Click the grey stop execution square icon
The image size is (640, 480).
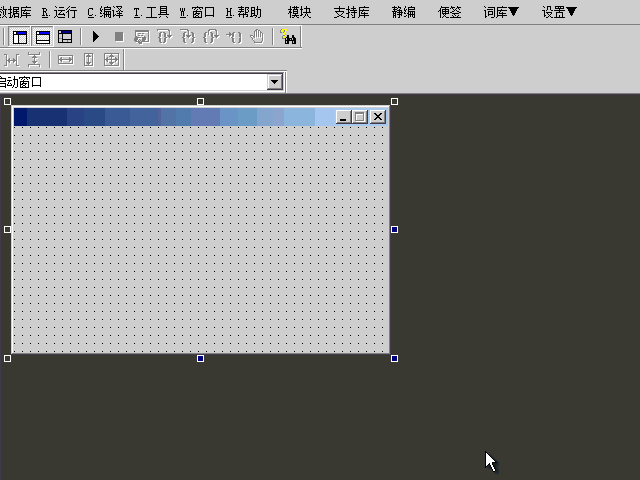(119, 37)
